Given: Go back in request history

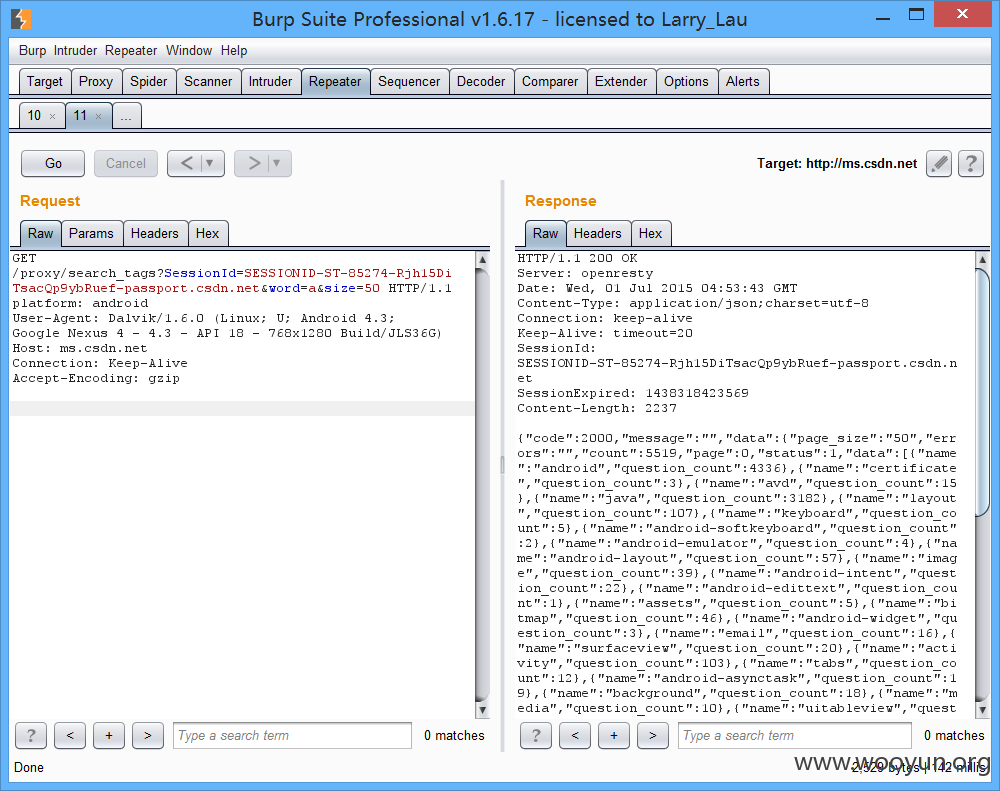Looking at the screenshot, I should coord(186,163).
